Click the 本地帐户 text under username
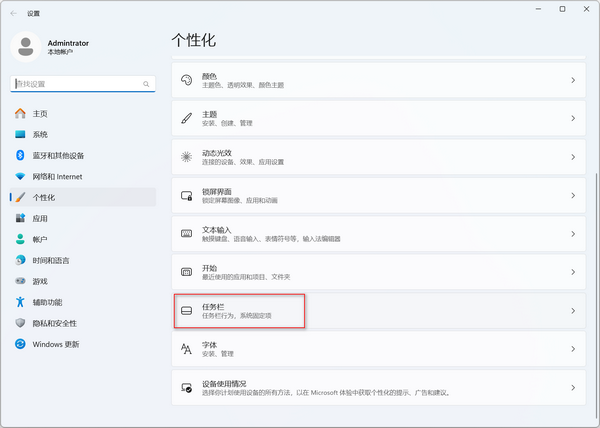Image resolution: width=600 pixels, height=428 pixels. pos(60,52)
